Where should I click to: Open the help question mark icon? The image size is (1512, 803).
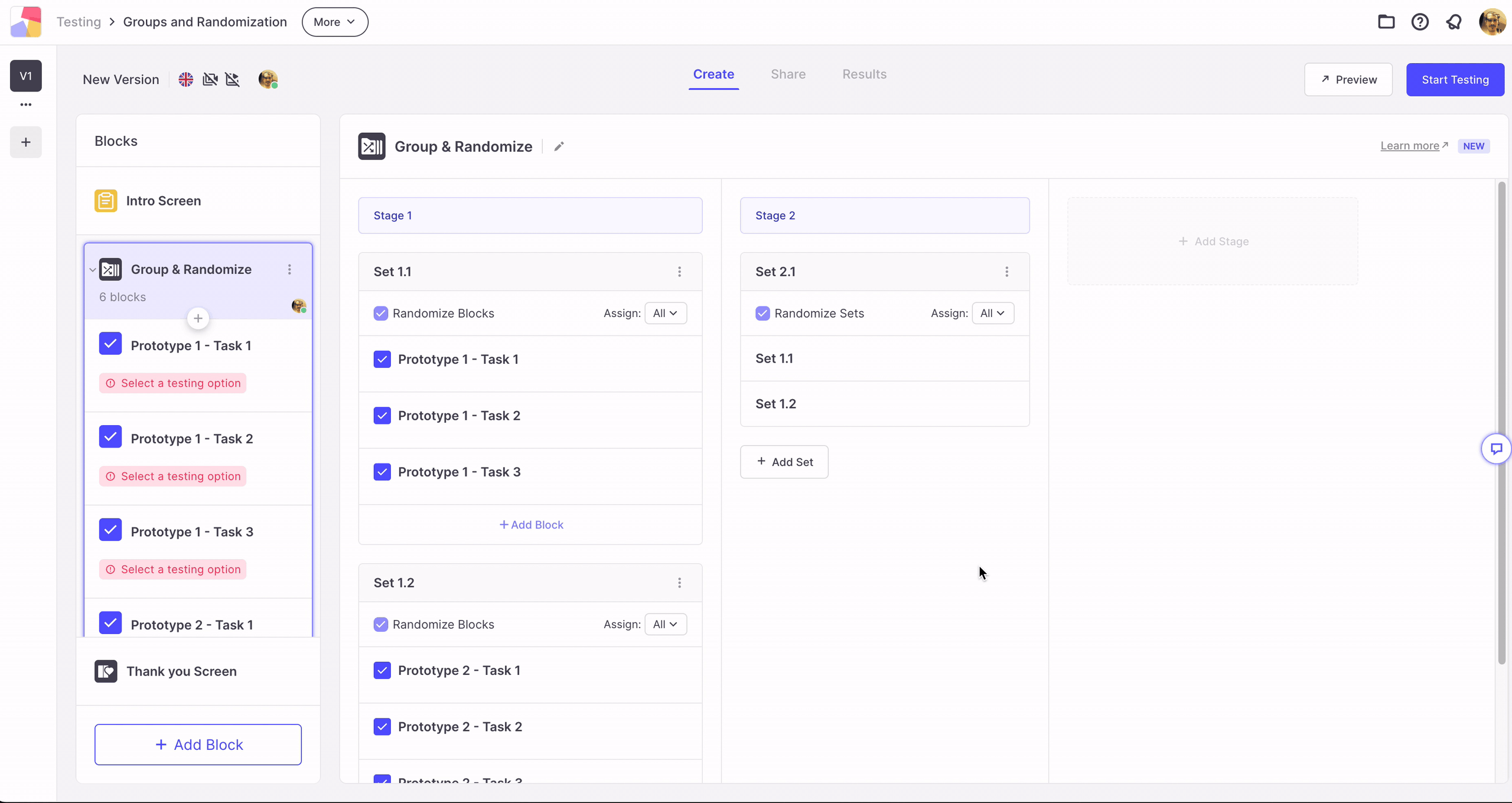[1420, 22]
